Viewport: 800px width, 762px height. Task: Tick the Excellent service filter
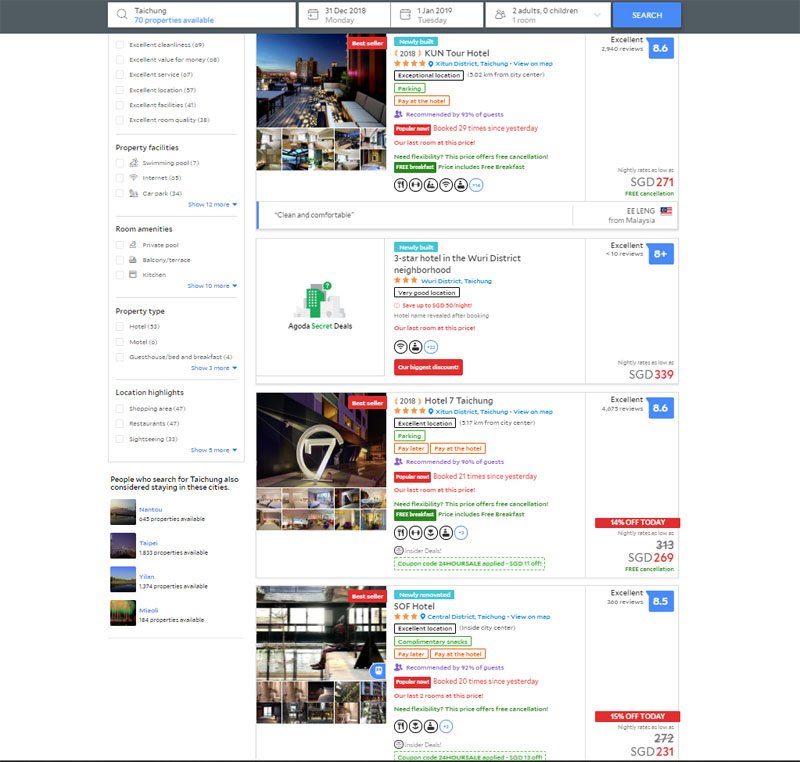pyautogui.click(x=119, y=74)
